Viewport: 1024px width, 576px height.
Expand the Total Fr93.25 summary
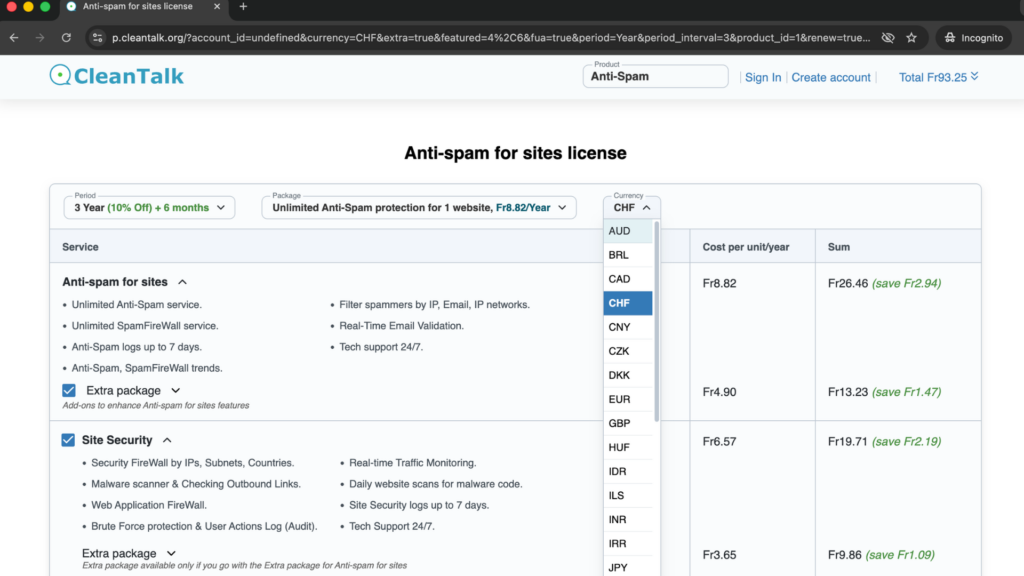coord(938,77)
